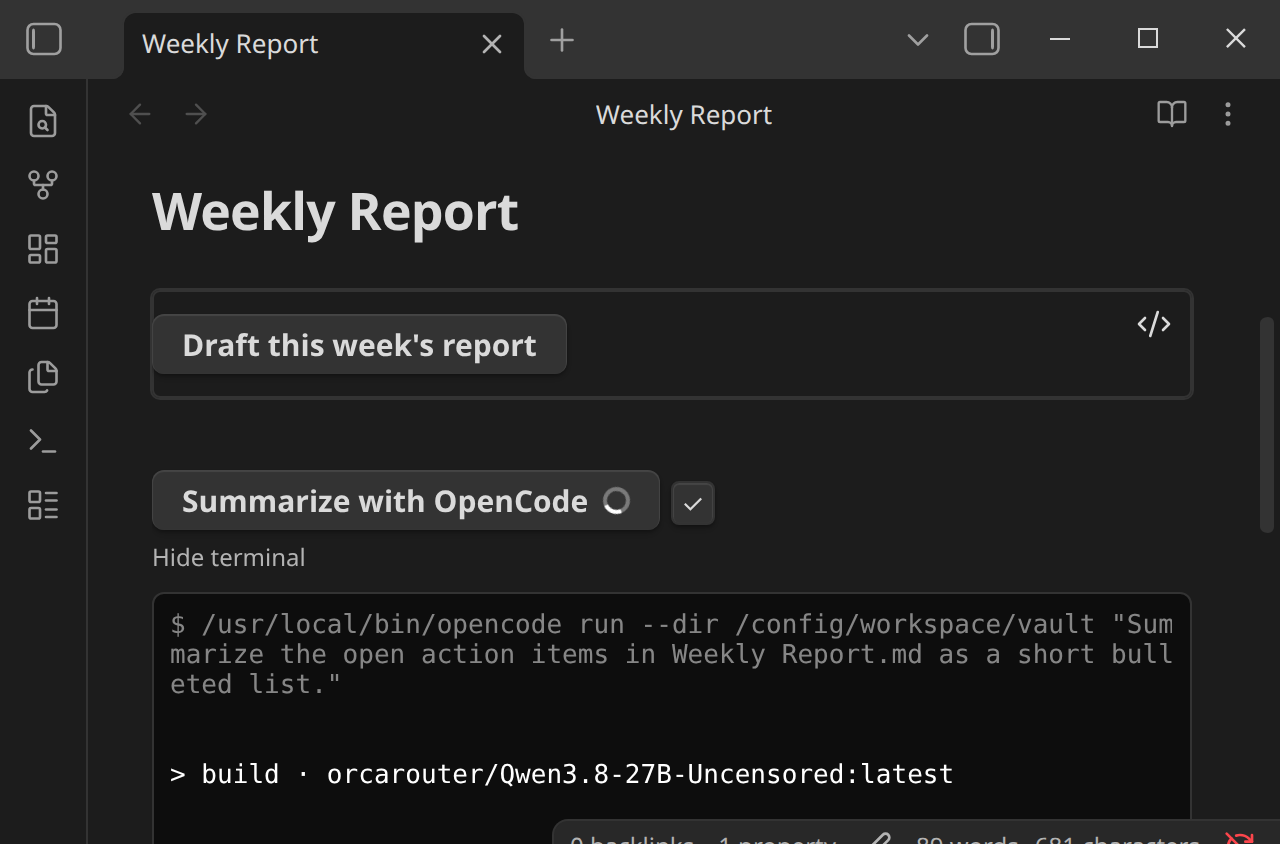
Task: Open the canvas grid icon in sidebar
Action: (x=43, y=249)
